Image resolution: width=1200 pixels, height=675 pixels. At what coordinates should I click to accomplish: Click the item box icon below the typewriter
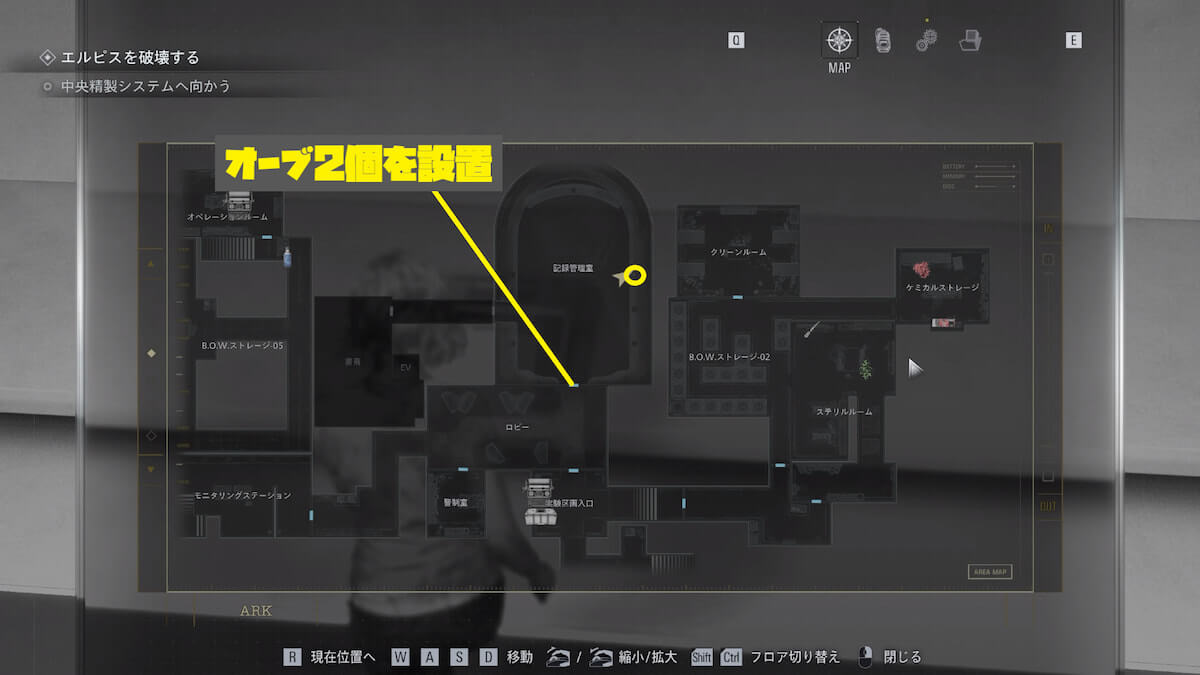pyautogui.click(x=541, y=515)
